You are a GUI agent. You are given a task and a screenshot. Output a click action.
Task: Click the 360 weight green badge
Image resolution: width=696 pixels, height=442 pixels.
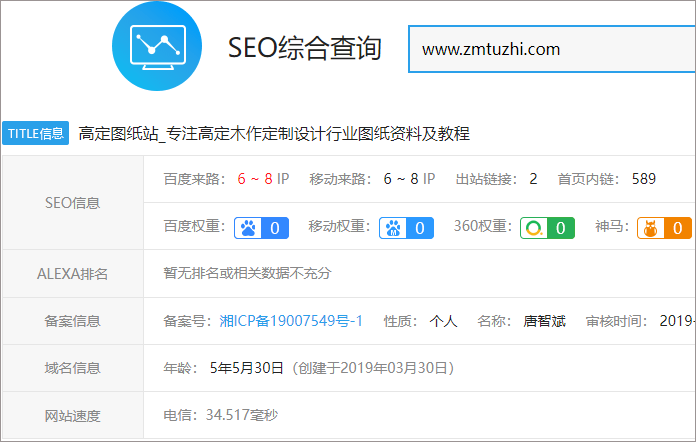pyautogui.click(x=547, y=228)
